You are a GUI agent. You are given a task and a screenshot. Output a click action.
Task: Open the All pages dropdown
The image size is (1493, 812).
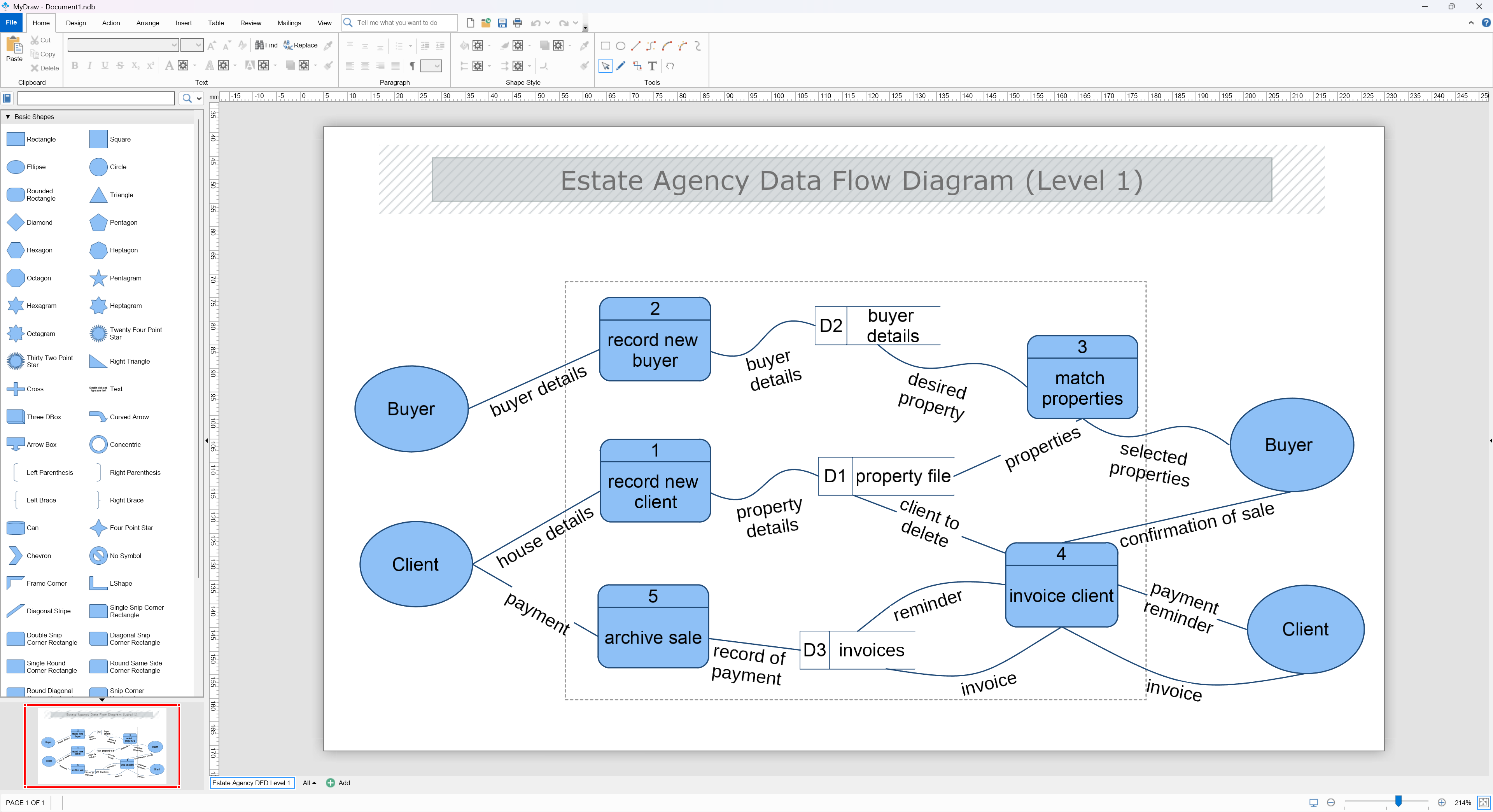(309, 783)
